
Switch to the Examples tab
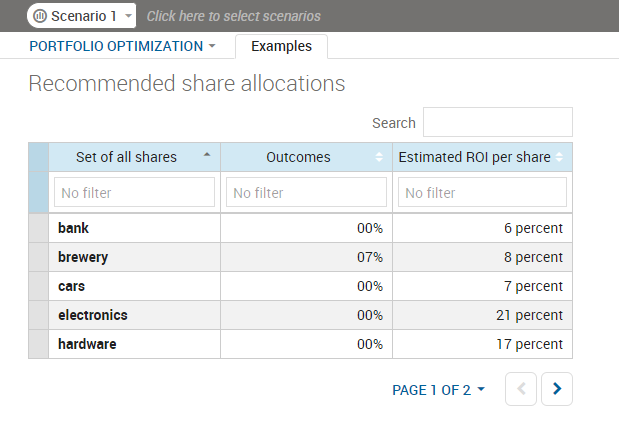(x=281, y=46)
